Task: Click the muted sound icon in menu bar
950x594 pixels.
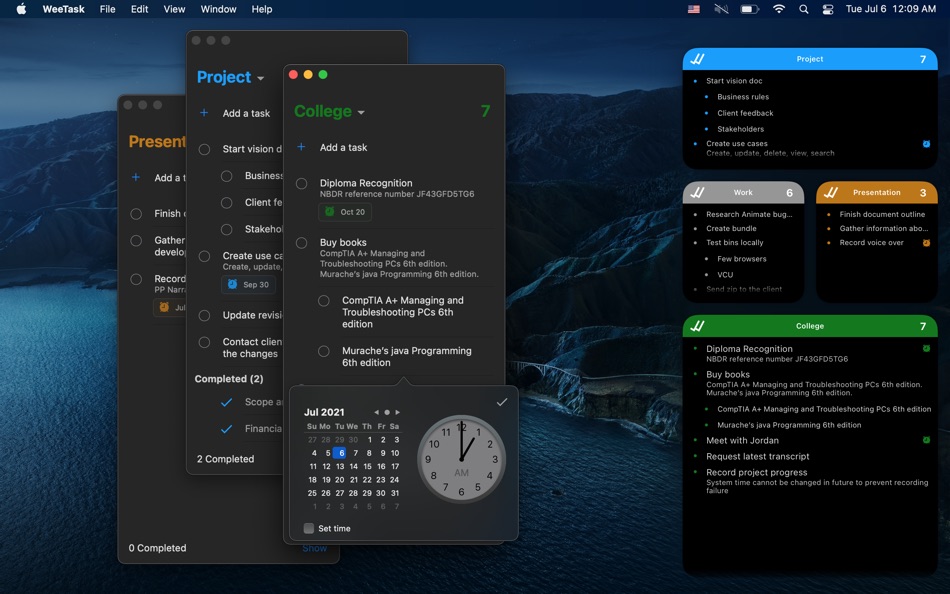Action: [721, 9]
